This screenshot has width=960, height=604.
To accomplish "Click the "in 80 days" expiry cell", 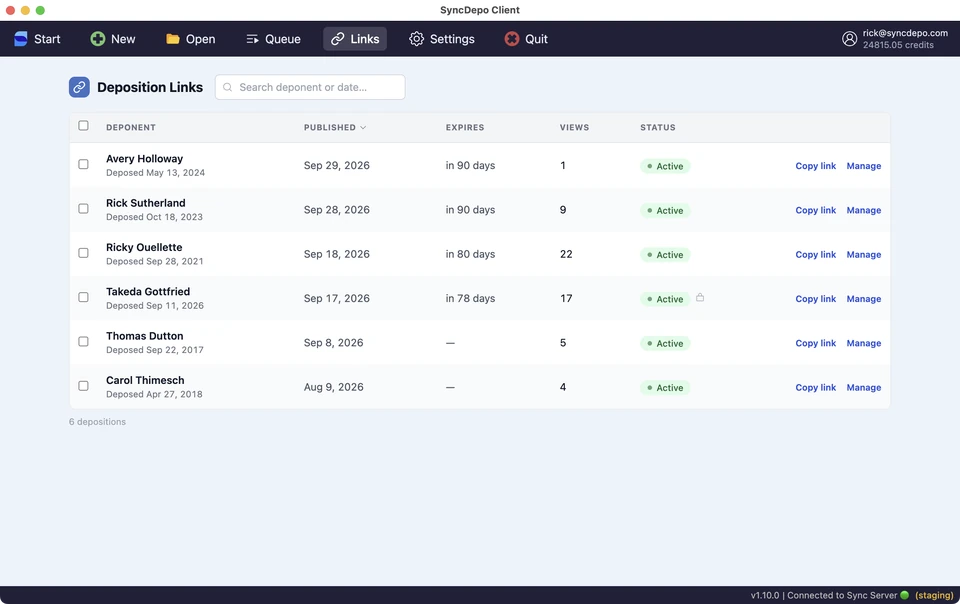I will pyautogui.click(x=470, y=254).
